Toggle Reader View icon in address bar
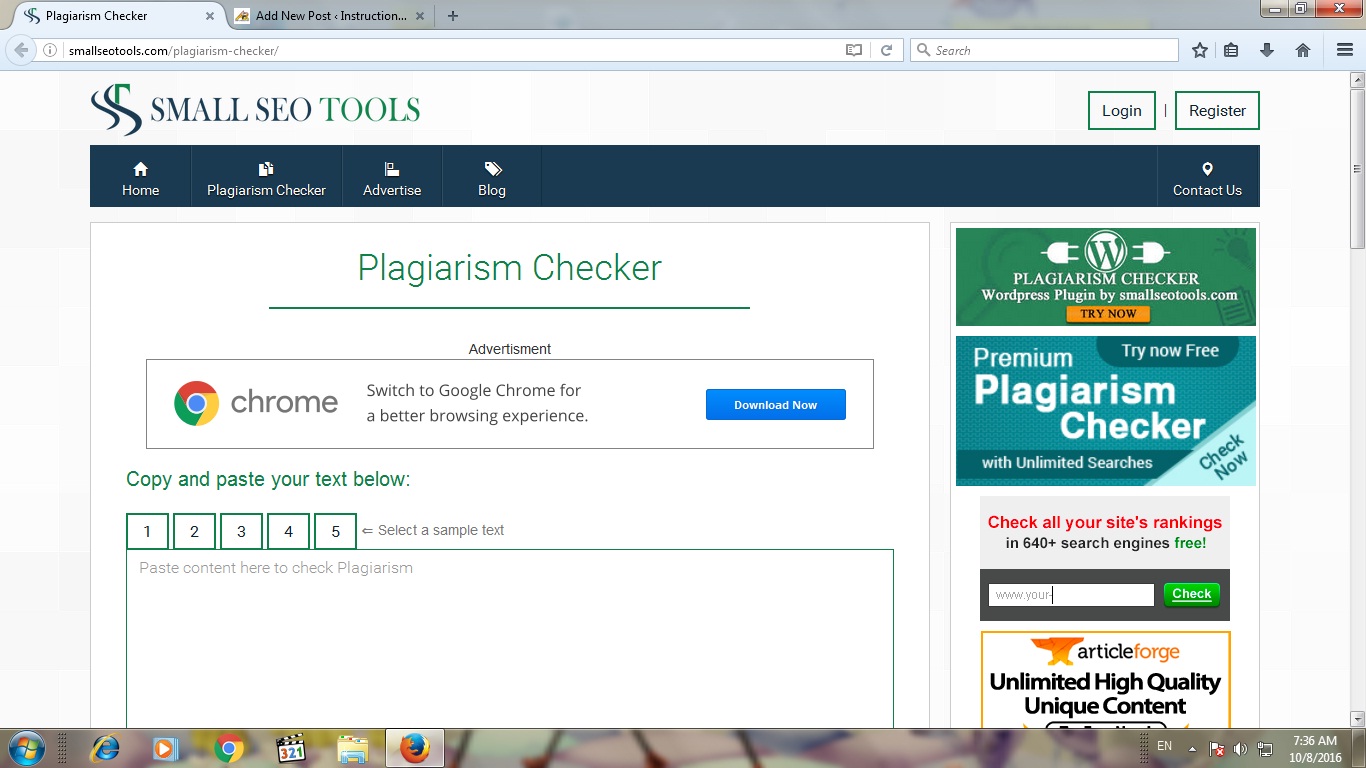 coord(854,50)
